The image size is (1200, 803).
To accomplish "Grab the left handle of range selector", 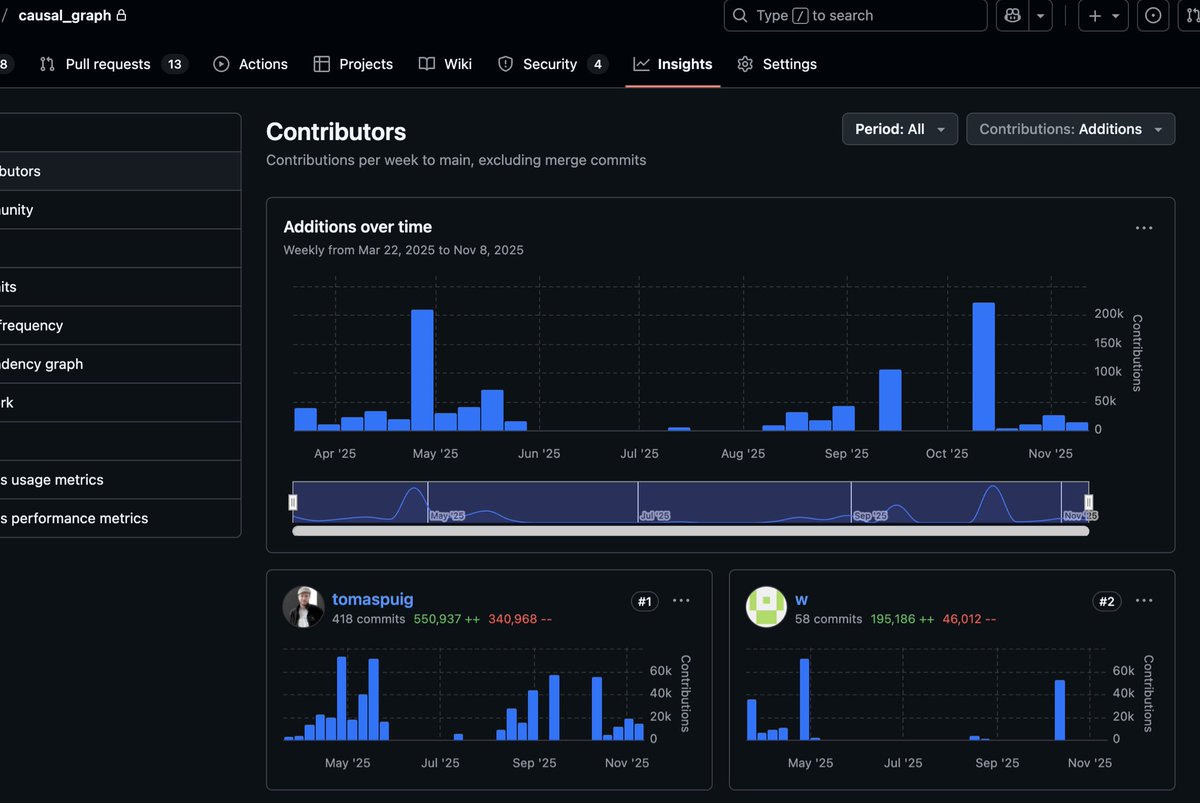I will coord(293,502).
